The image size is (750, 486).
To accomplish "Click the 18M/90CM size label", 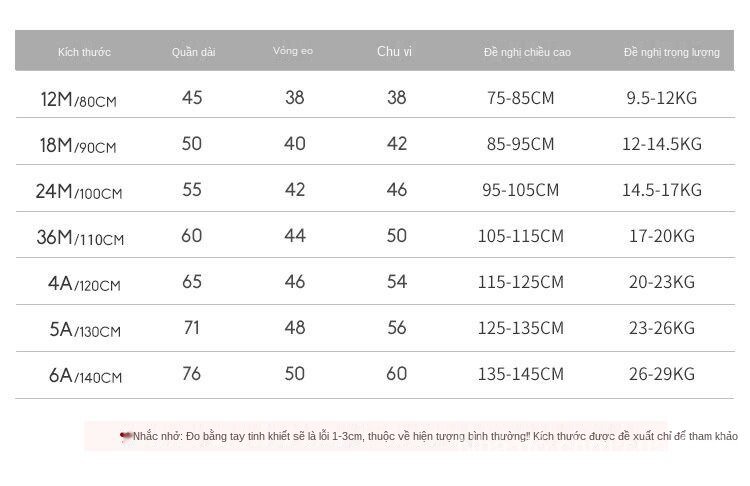I will (78, 145).
